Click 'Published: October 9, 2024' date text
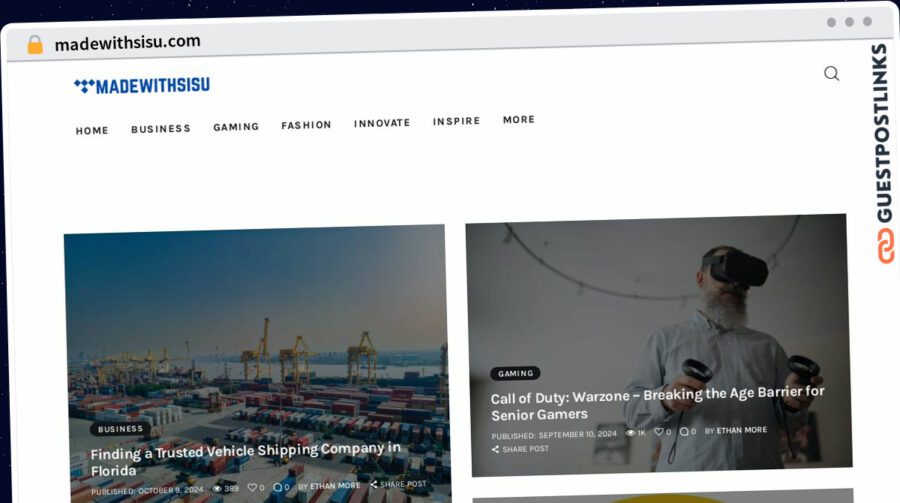This screenshot has width=900, height=503. tap(147, 491)
